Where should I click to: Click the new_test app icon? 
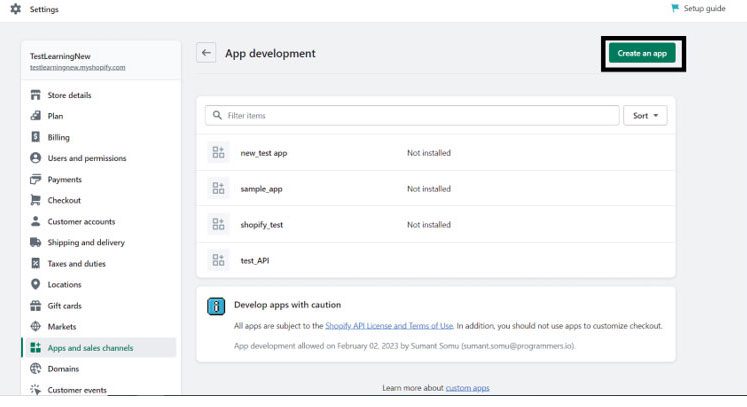[218, 153]
